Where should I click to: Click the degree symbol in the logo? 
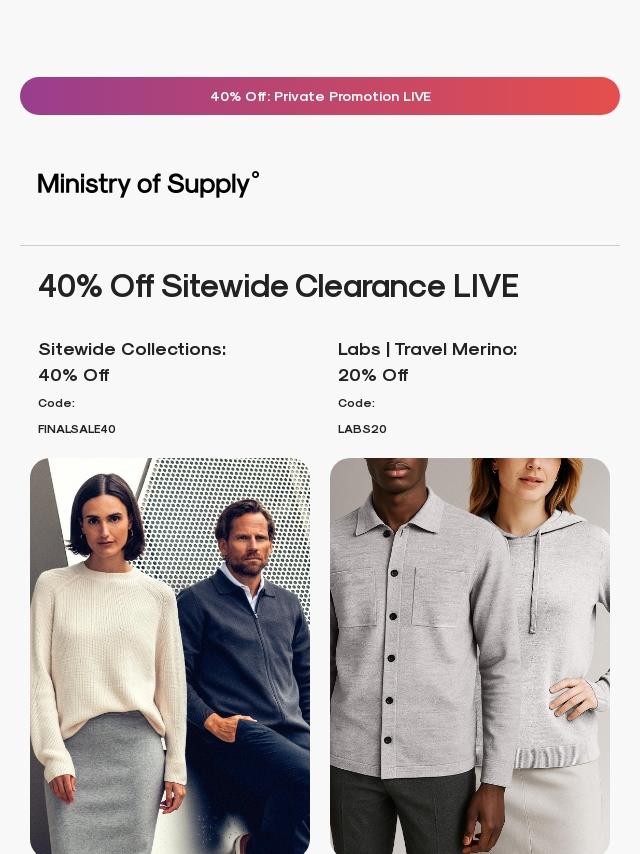click(255, 175)
